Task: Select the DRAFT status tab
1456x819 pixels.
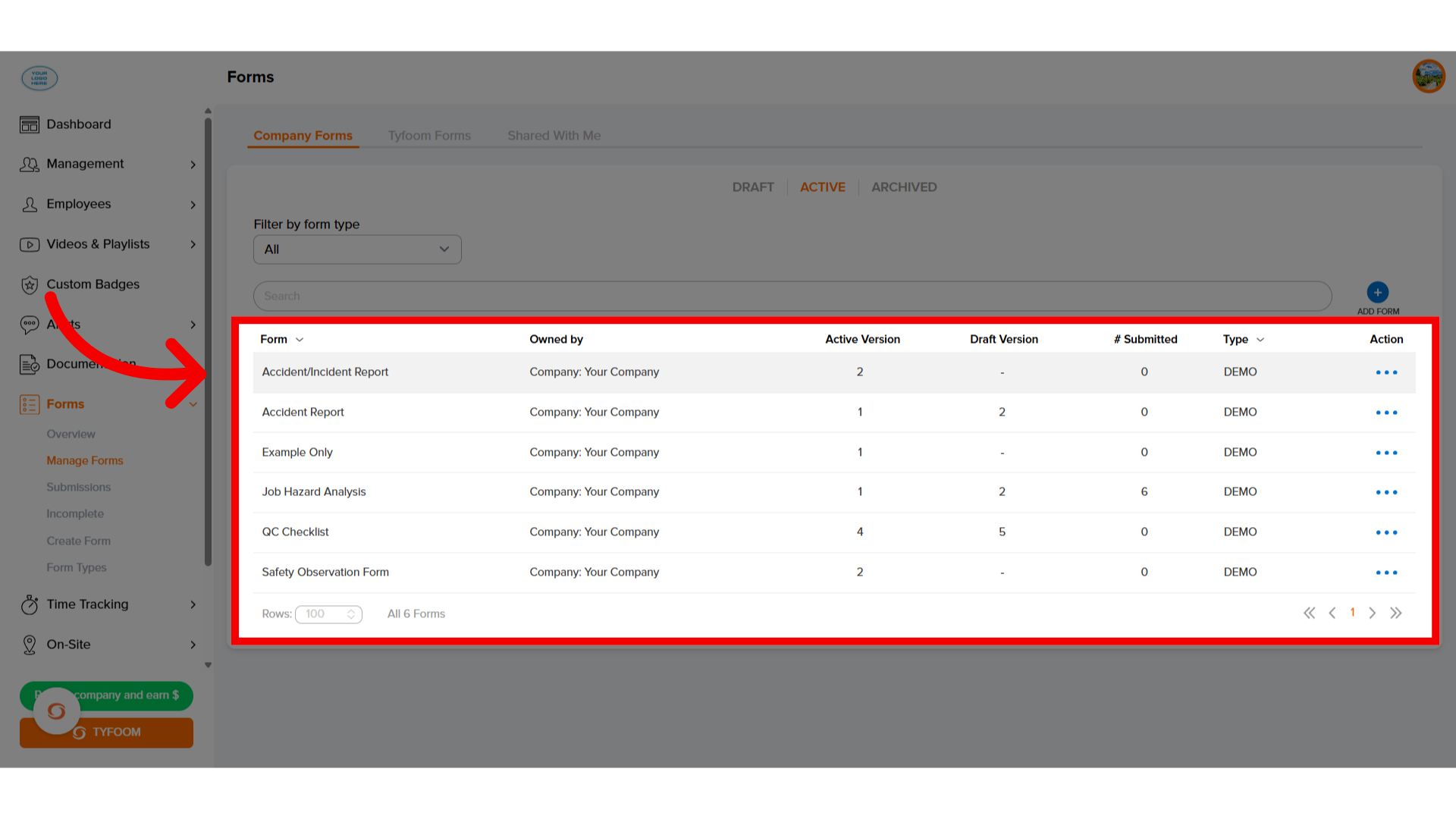Action: pyautogui.click(x=753, y=187)
